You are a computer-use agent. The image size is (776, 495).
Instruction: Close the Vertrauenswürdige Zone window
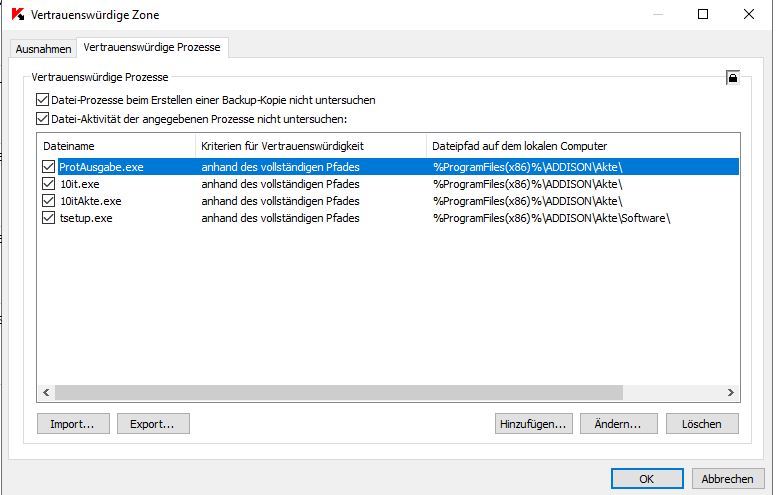[x=749, y=14]
